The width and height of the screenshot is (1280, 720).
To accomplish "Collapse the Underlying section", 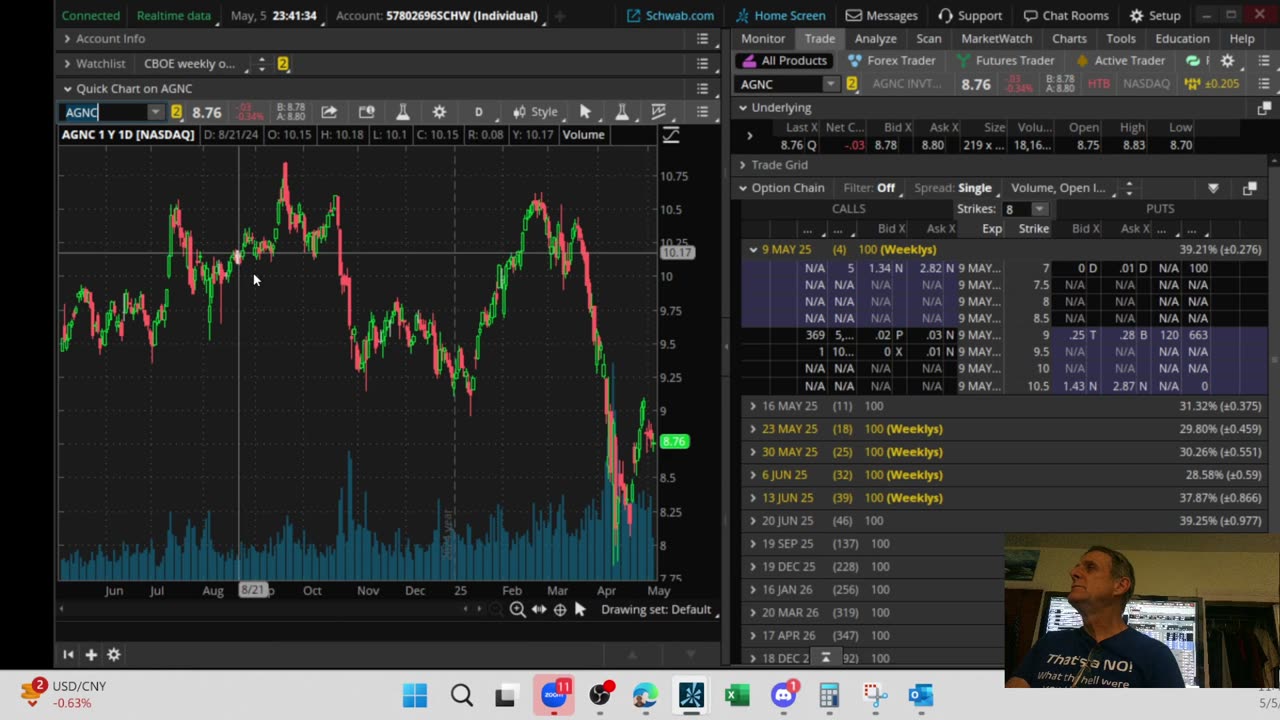I will tap(742, 108).
